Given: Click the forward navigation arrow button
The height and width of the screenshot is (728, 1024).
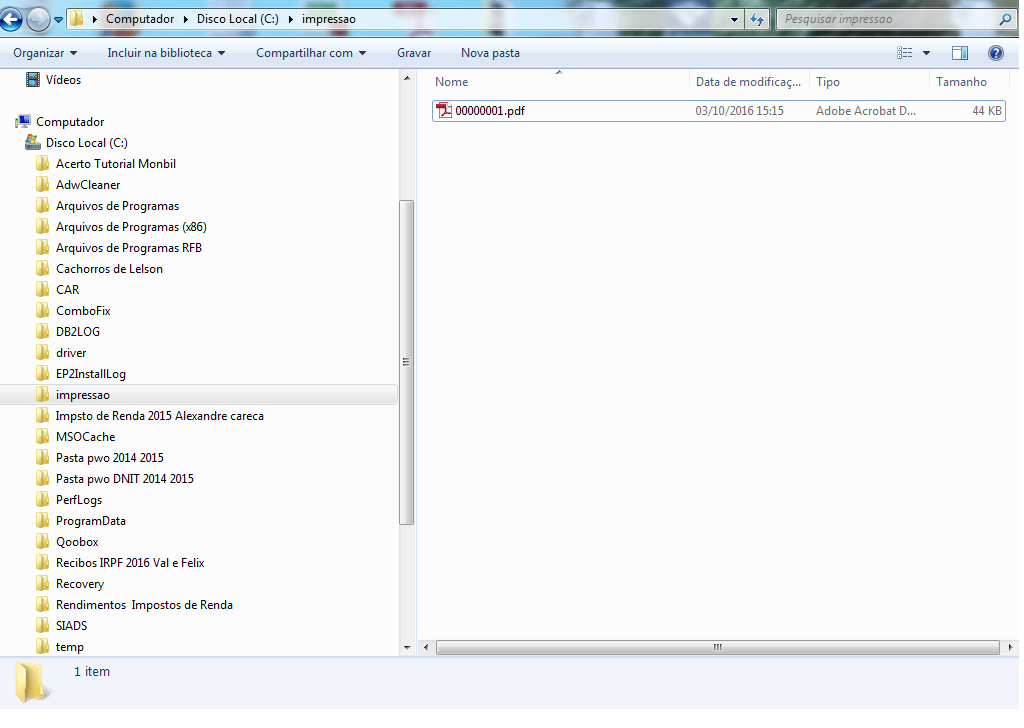Looking at the screenshot, I should [38, 19].
